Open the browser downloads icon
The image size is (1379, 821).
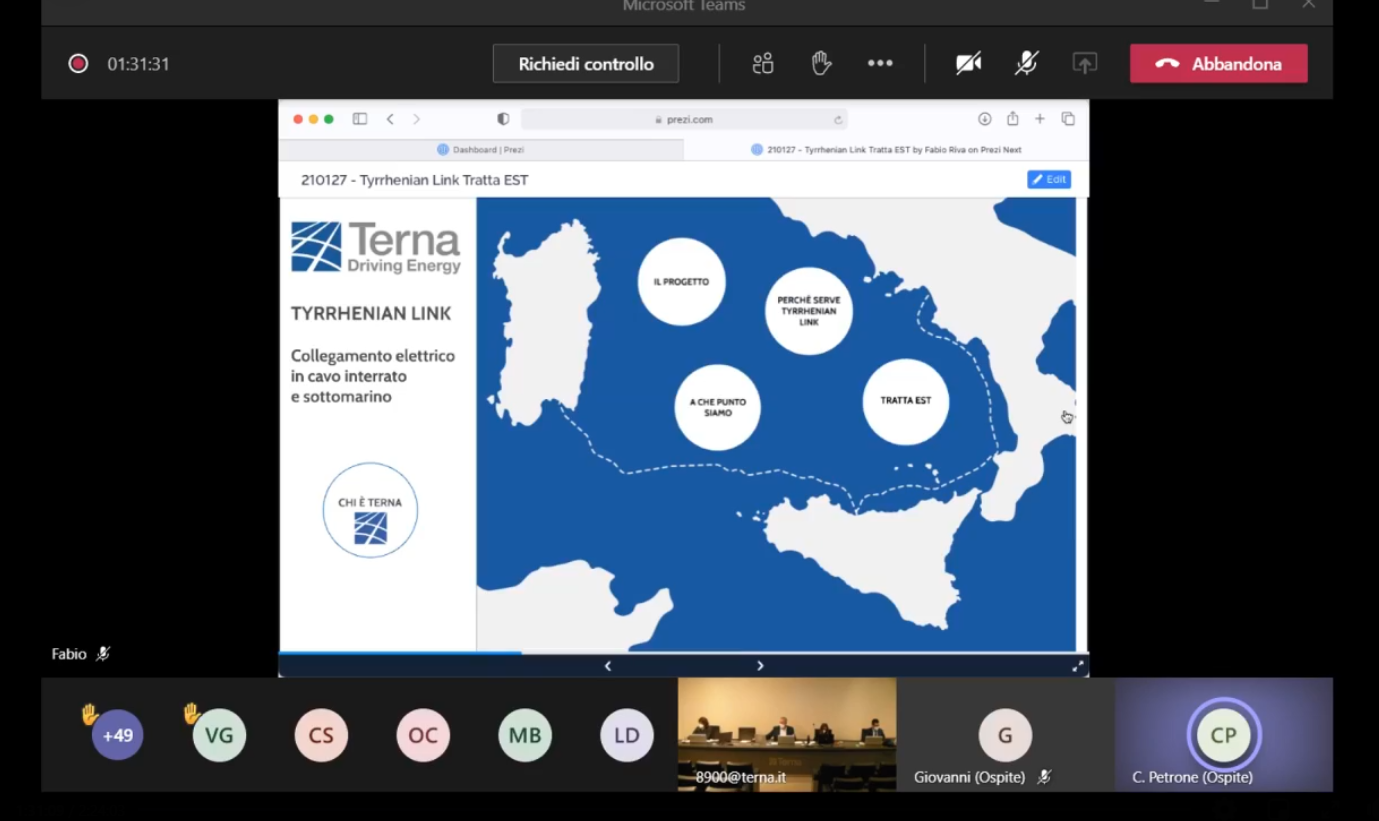tap(984, 119)
